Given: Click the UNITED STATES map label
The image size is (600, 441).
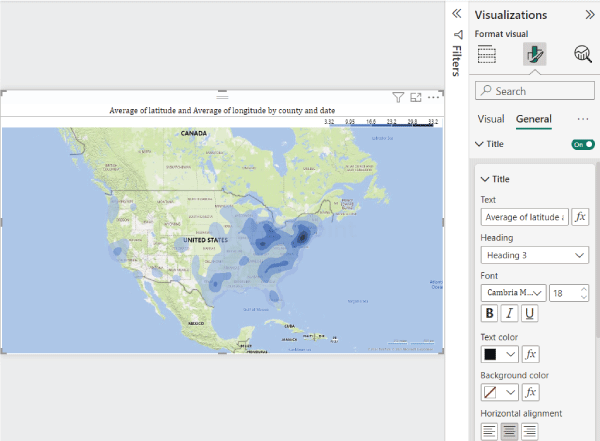Looking at the screenshot, I should (205, 240).
